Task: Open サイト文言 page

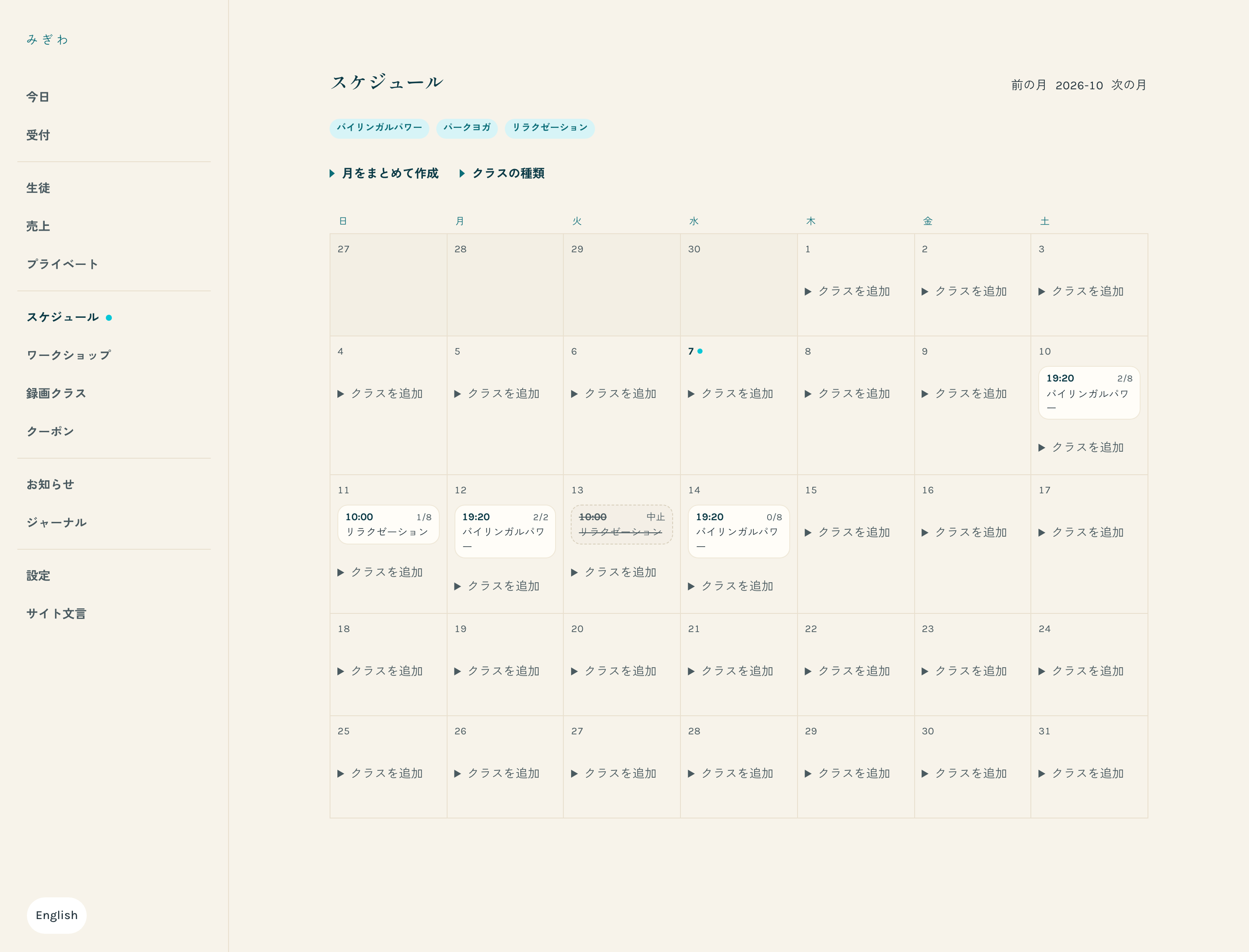Action: coord(56,614)
